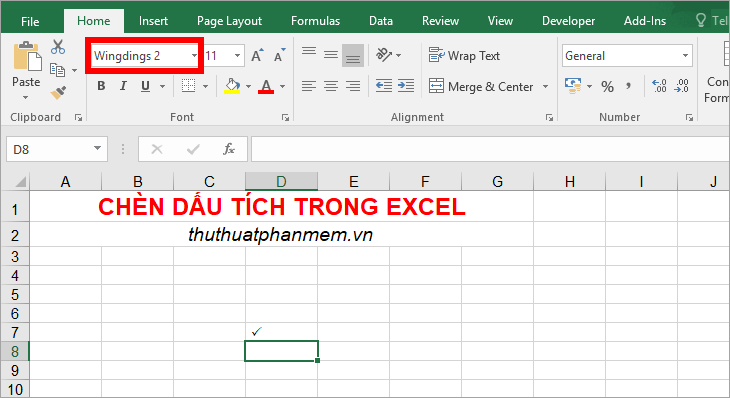Image resolution: width=730 pixels, height=398 pixels.
Task: Open the Fill Color dropdown arrow
Action: (x=248, y=86)
